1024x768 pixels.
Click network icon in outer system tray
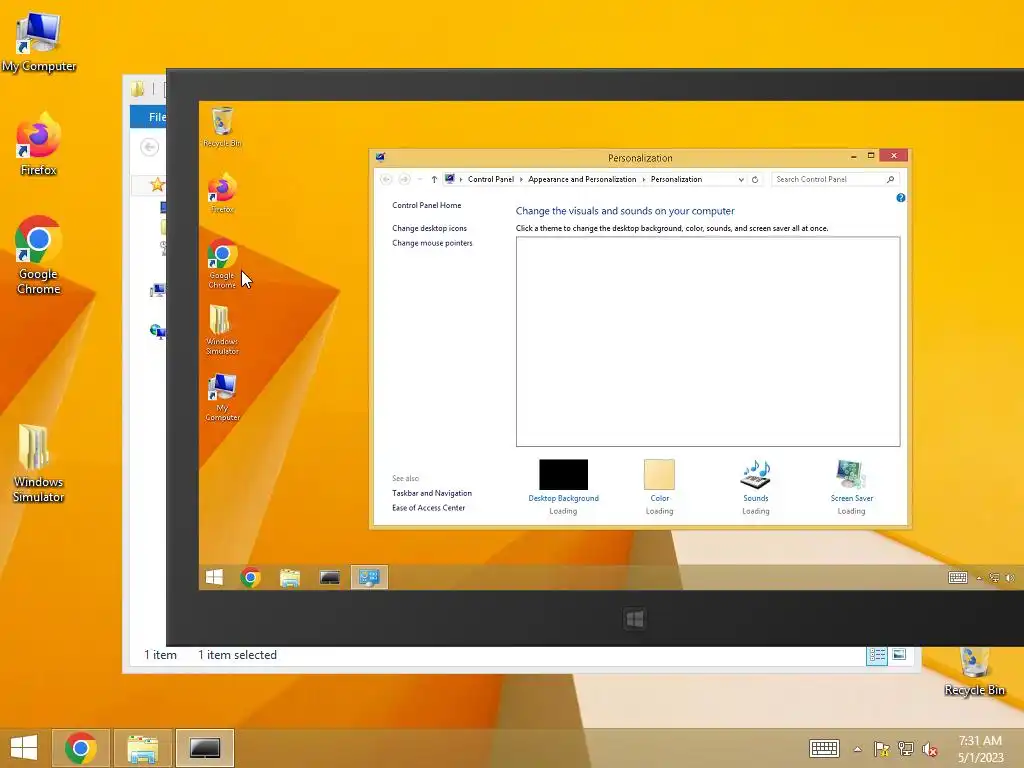906,749
